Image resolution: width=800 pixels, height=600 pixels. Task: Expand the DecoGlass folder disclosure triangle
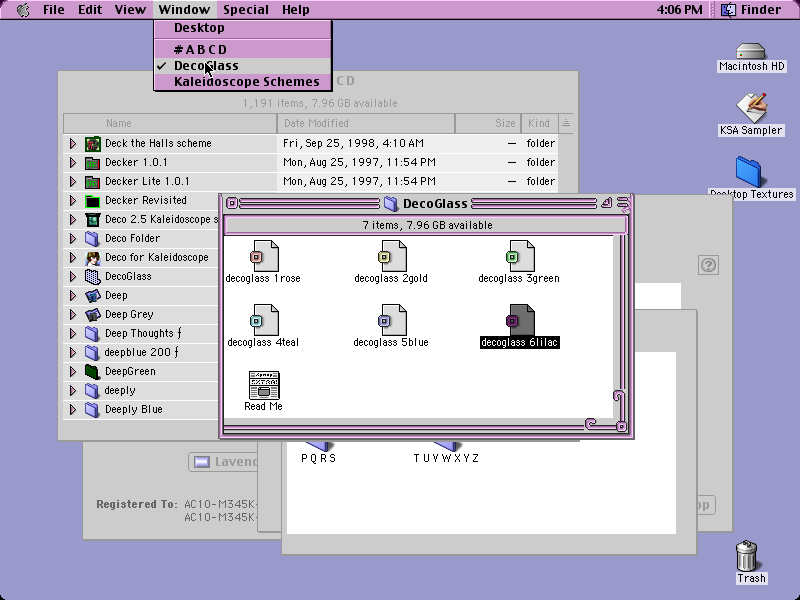73,277
